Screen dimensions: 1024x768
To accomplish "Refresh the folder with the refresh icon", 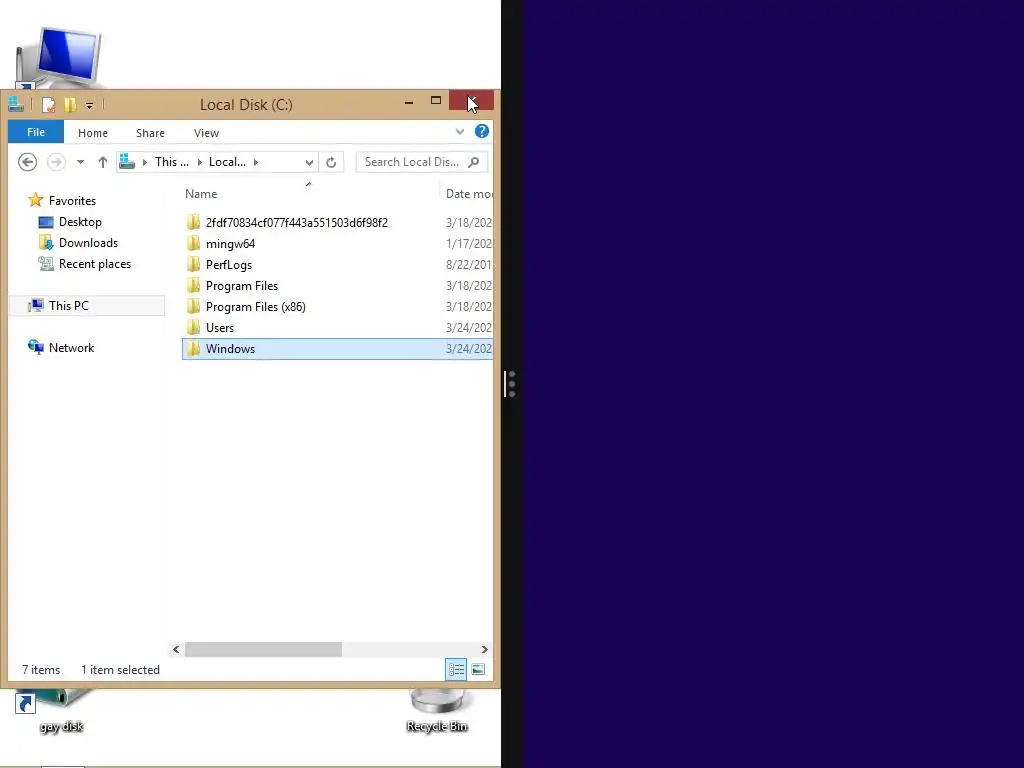I will coord(331,162).
